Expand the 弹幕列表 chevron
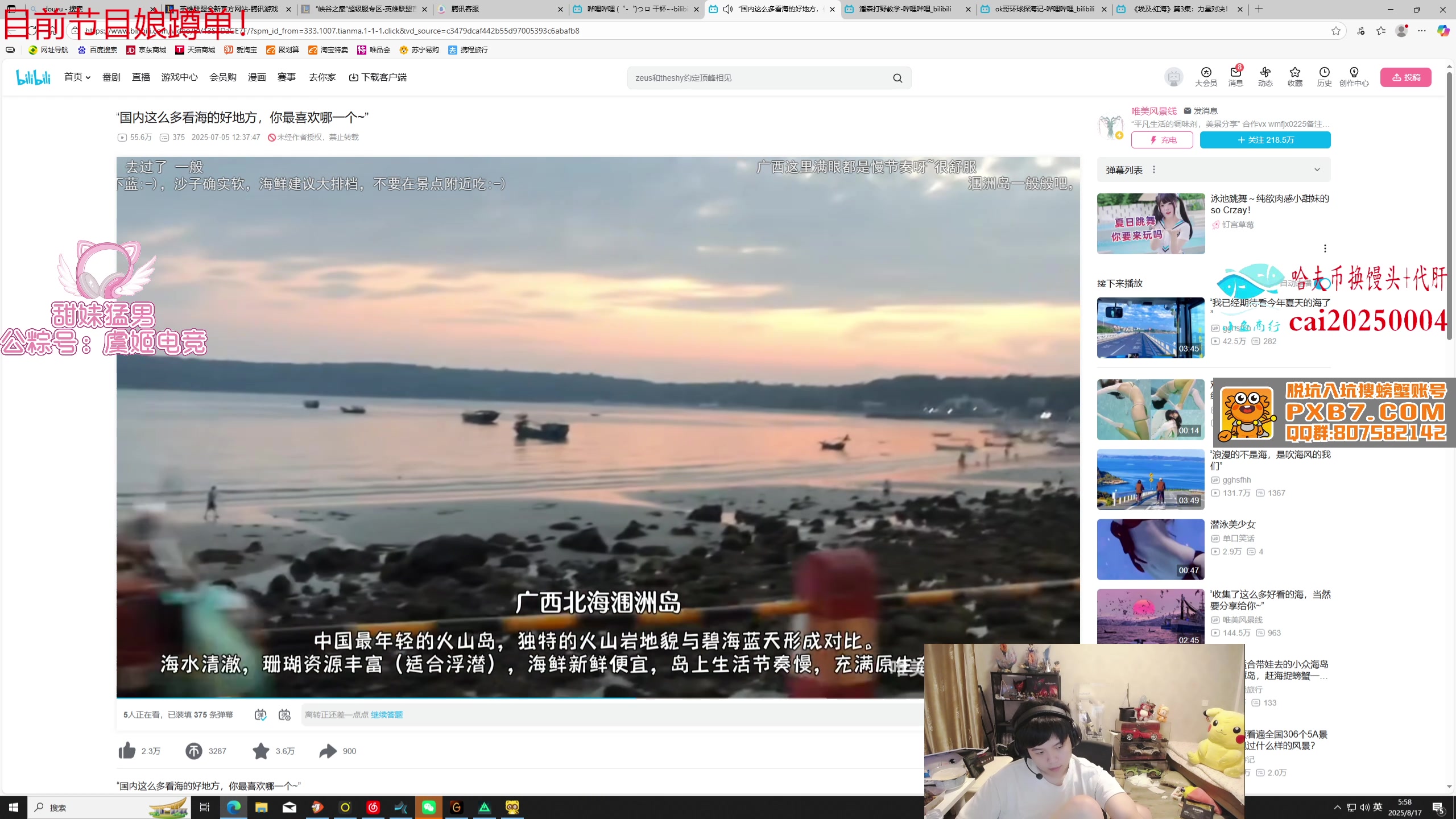 pyautogui.click(x=1317, y=169)
